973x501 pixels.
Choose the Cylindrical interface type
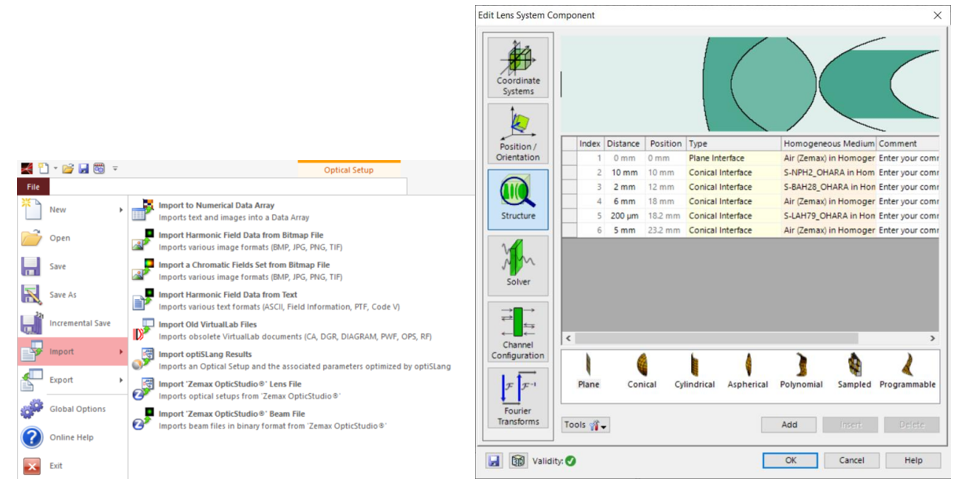[x=694, y=371]
